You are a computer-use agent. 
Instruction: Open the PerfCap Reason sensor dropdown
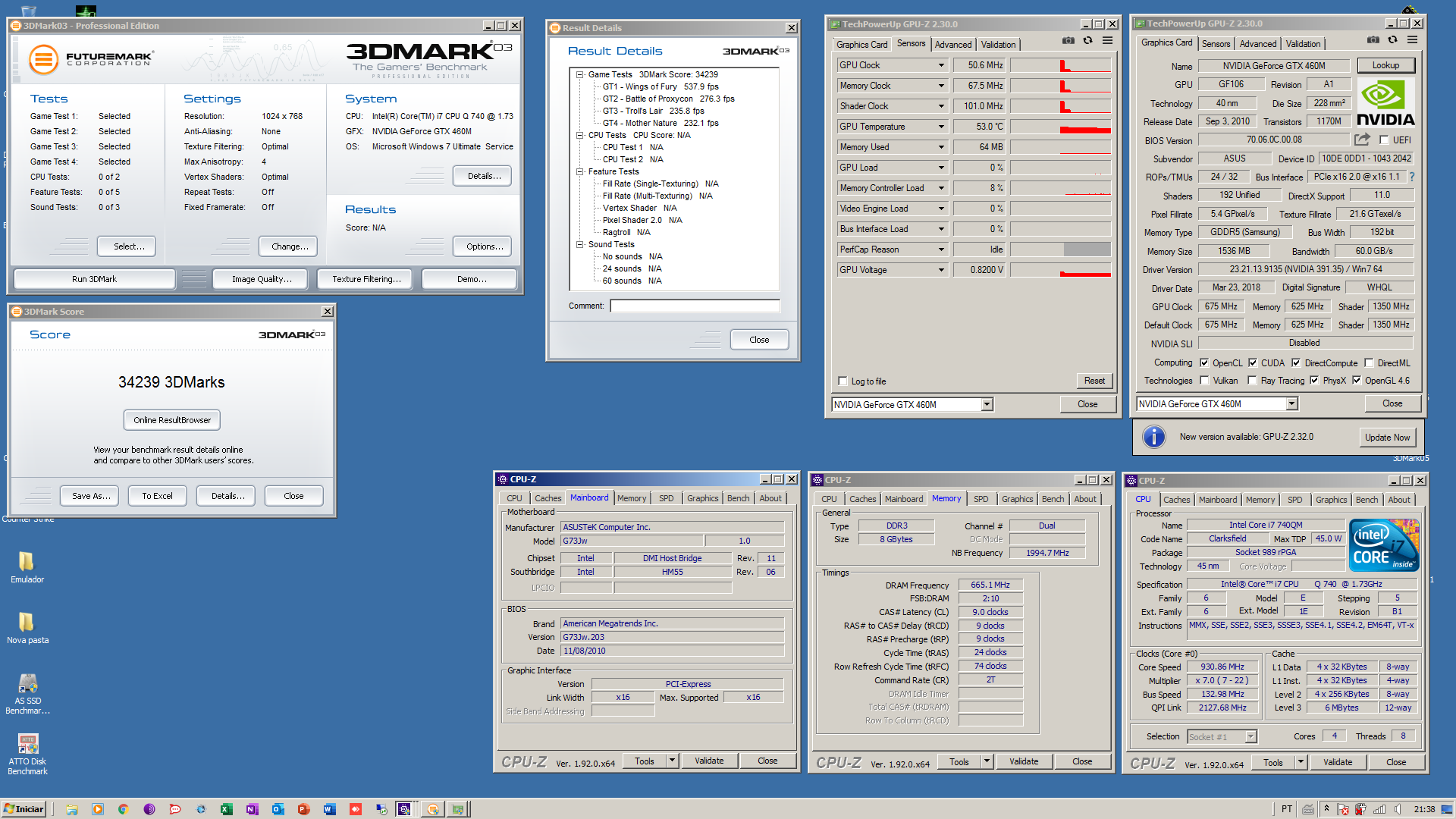941,249
